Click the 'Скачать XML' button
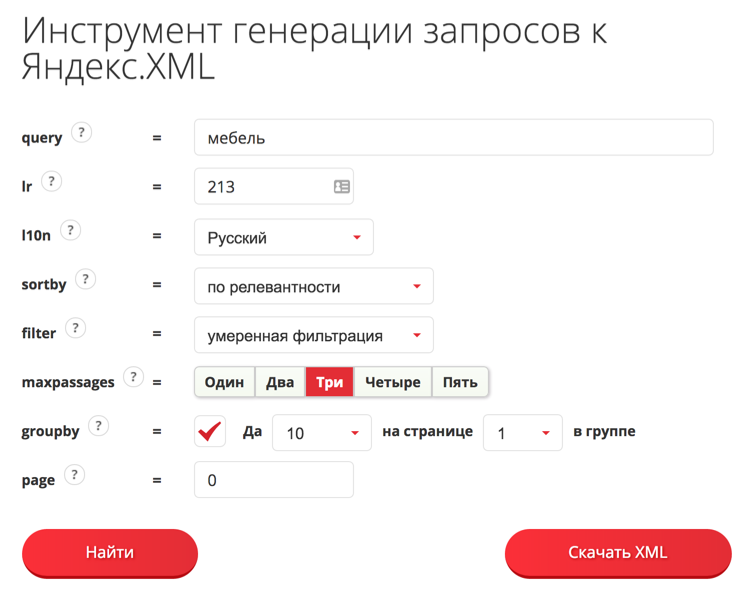This screenshot has height=591, width=740. pyautogui.click(x=618, y=553)
